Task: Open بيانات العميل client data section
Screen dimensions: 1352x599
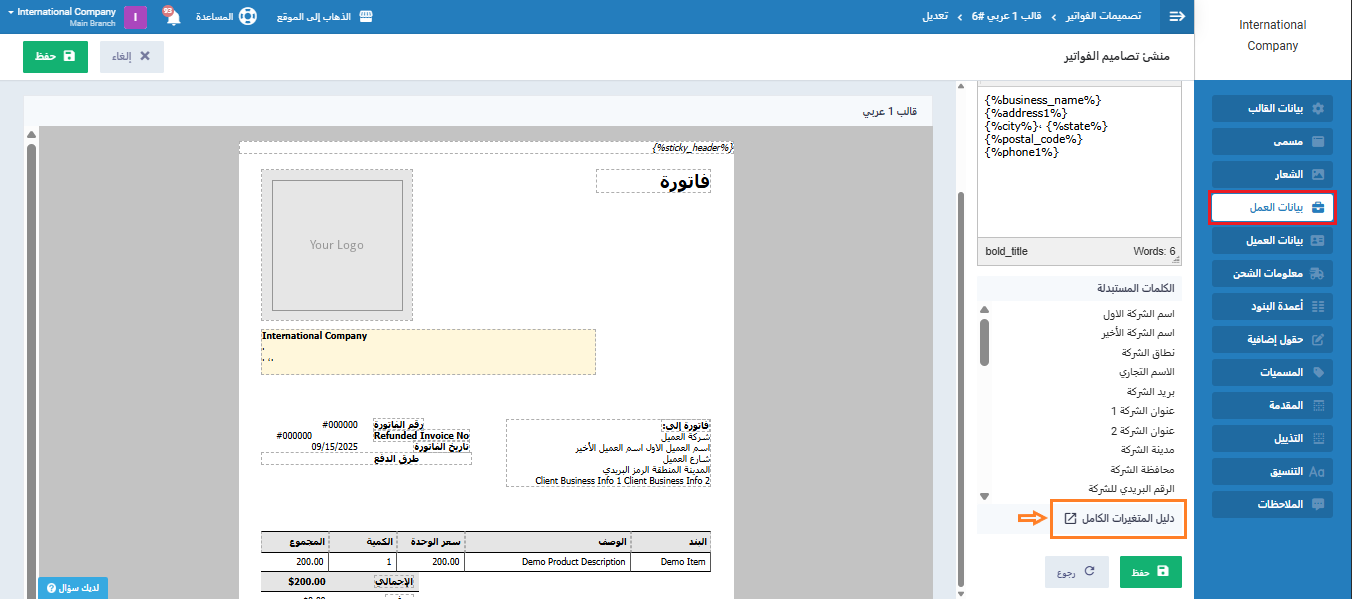Action: pyautogui.click(x=1273, y=240)
